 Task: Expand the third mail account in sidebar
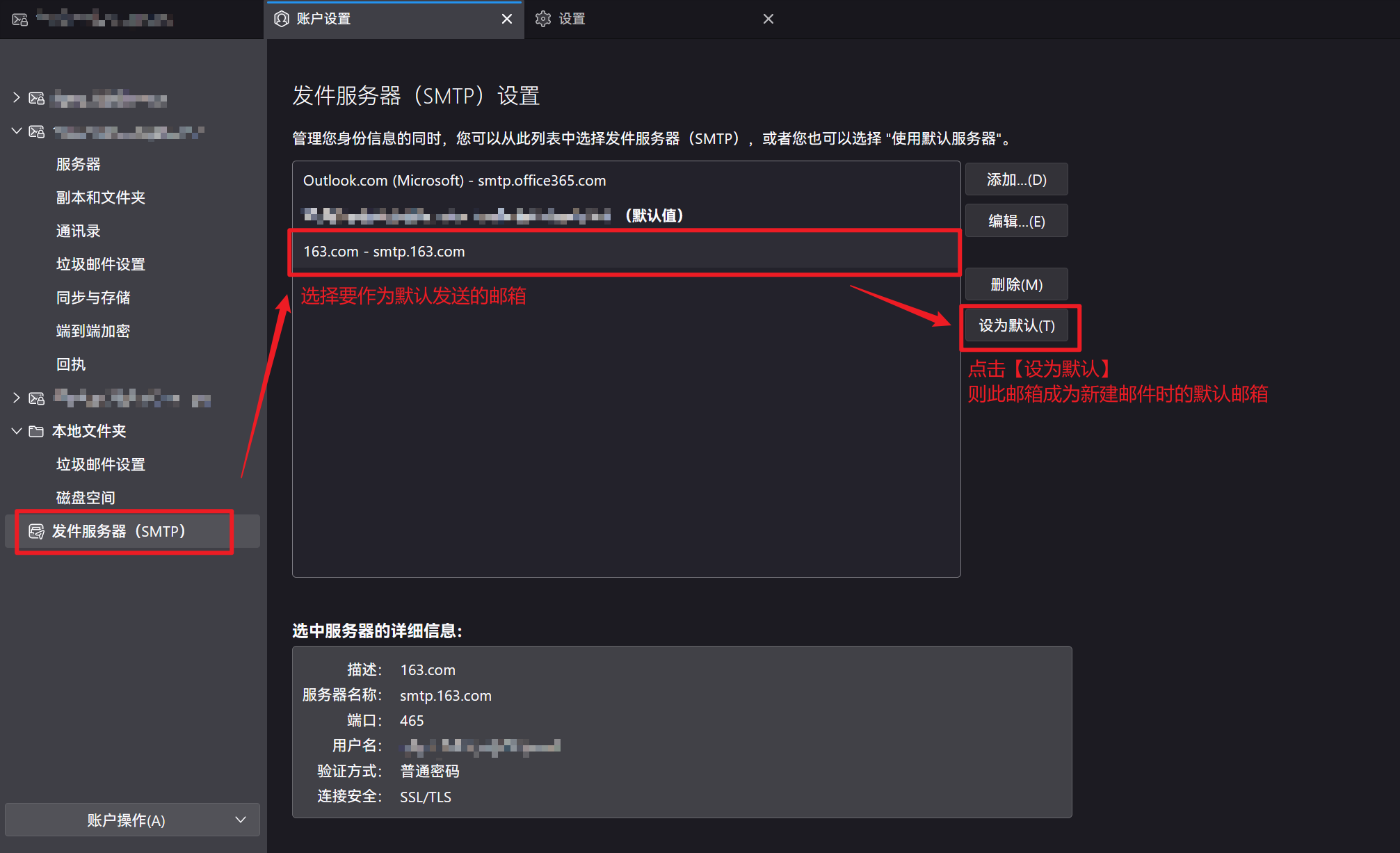(16, 398)
